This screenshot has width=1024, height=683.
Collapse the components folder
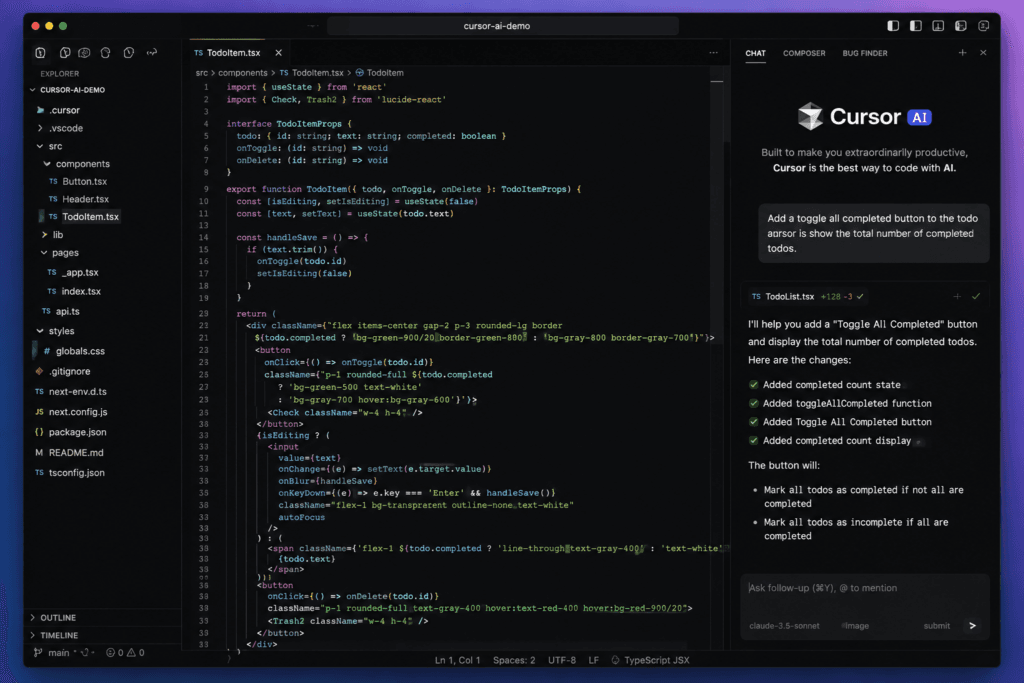(47, 164)
